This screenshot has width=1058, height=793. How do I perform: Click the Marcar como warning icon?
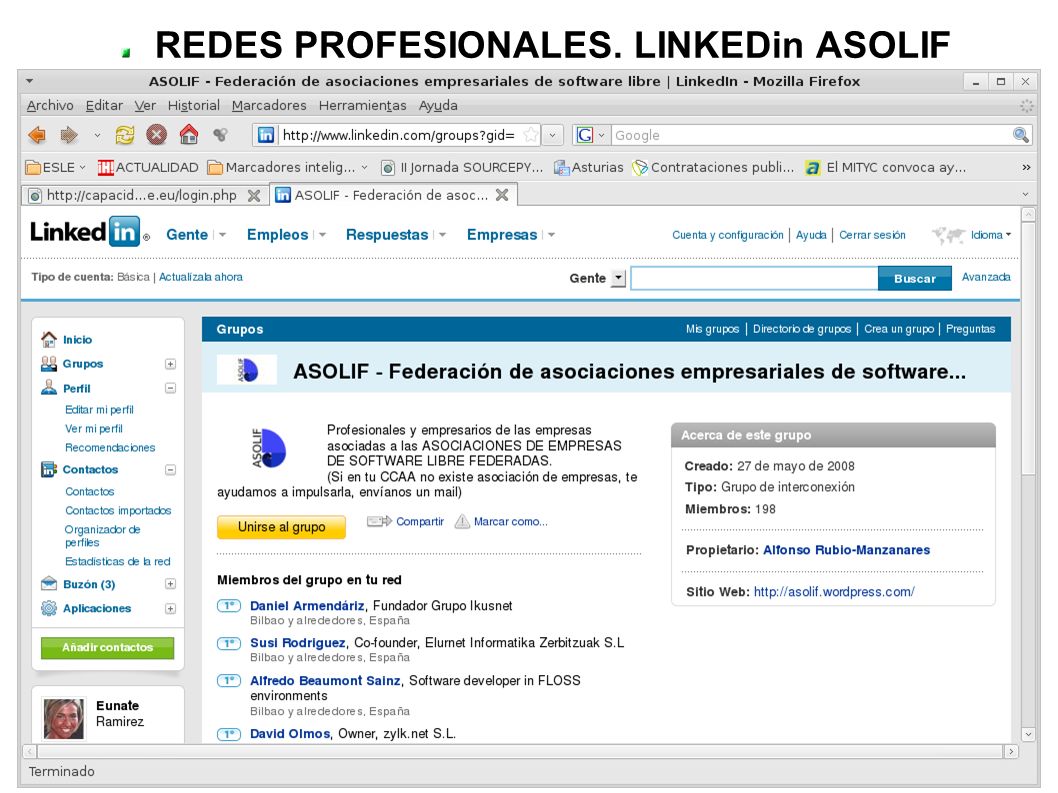[462, 521]
